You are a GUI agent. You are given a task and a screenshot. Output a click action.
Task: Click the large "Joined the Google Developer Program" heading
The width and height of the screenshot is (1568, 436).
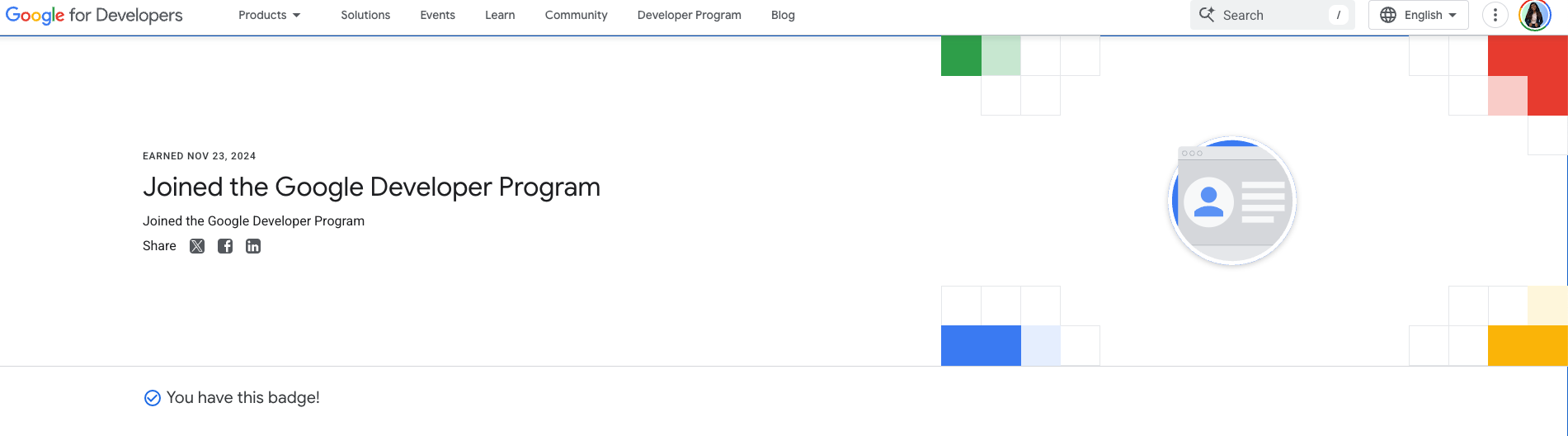(371, 187)
